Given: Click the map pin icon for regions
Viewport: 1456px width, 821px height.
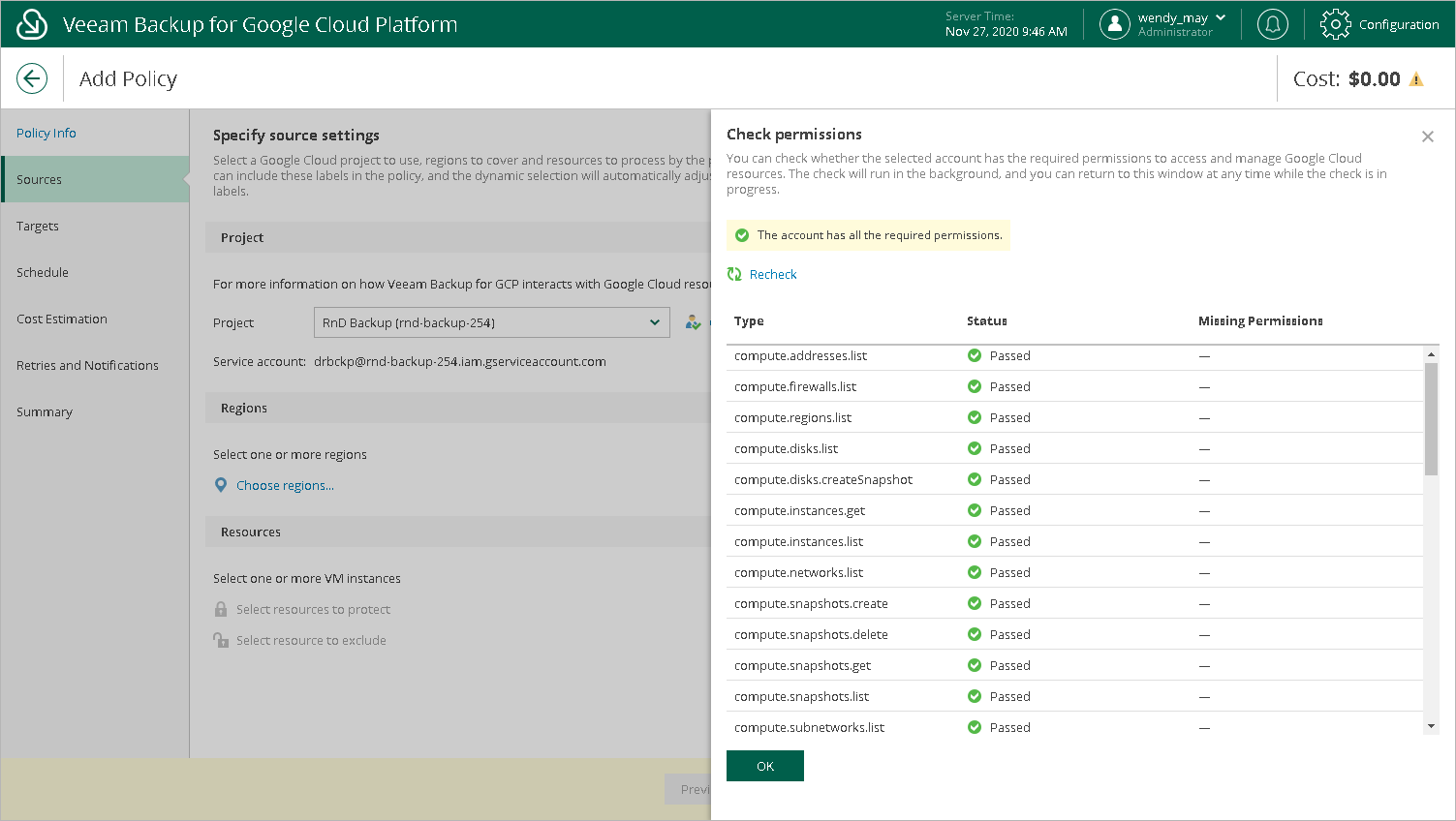Looking at the screenshot, I should coord(221,485).
